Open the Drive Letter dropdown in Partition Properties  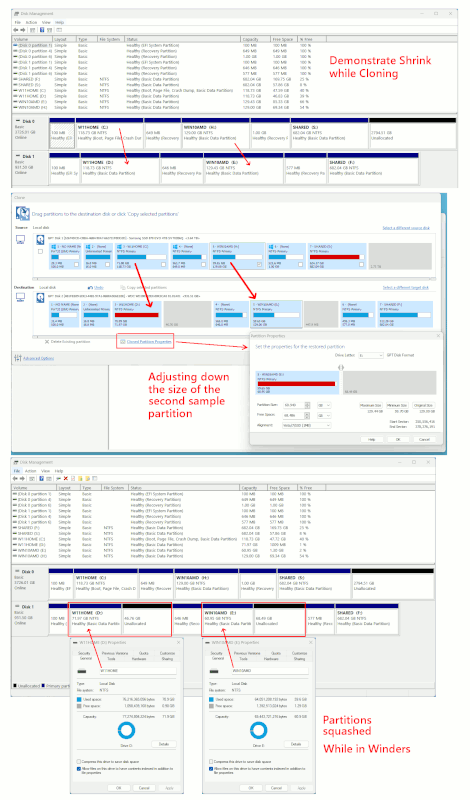tap(370, 355)
